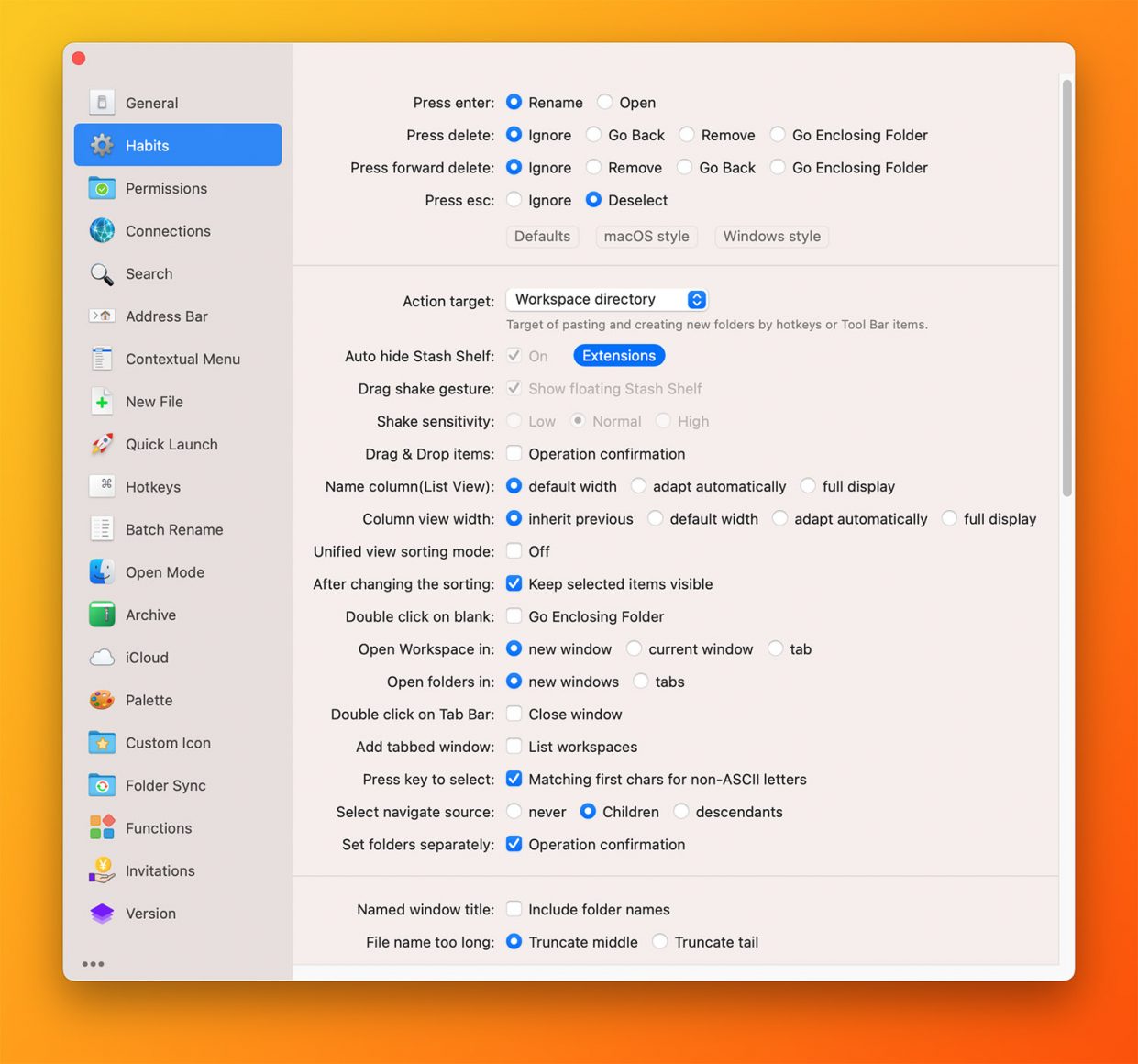Click the Archive green icon
This screenshot has height=1064, width=1138.
tap(102, 615)
